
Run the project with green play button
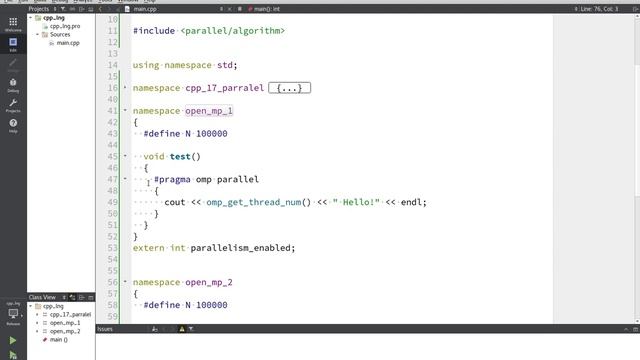[13, 340]
